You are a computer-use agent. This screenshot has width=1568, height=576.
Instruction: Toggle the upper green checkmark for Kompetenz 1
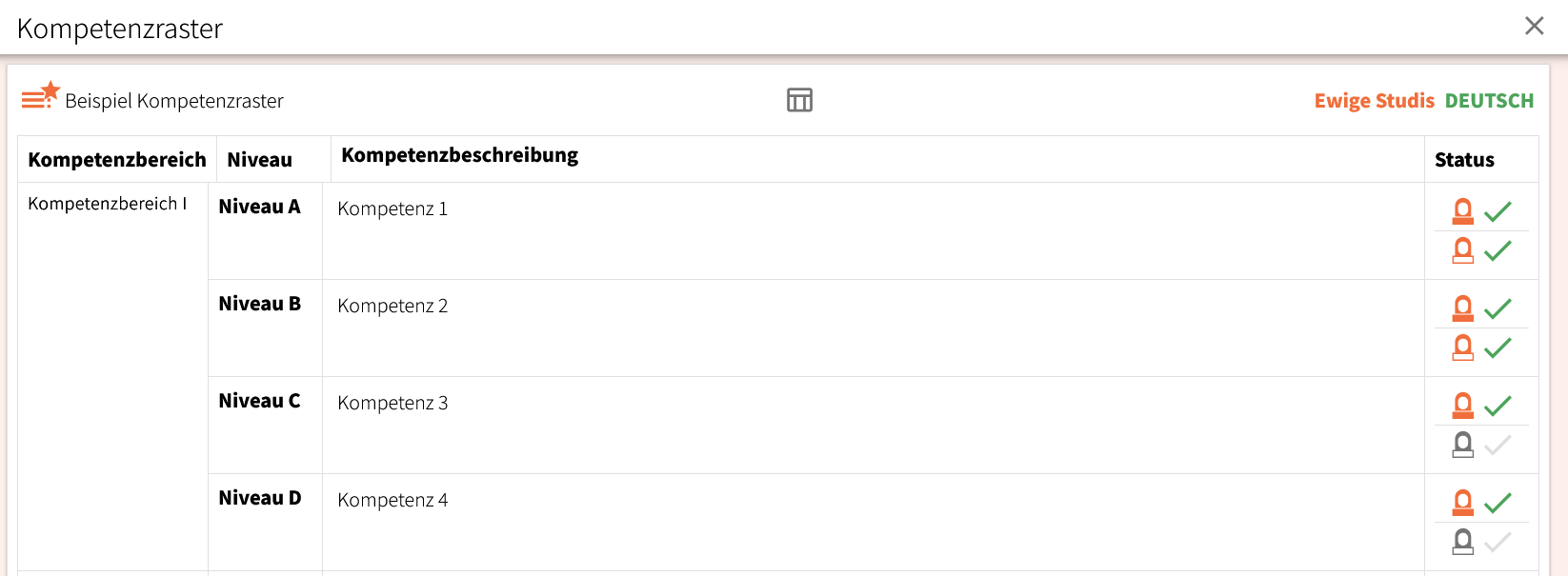[1498, 211]
